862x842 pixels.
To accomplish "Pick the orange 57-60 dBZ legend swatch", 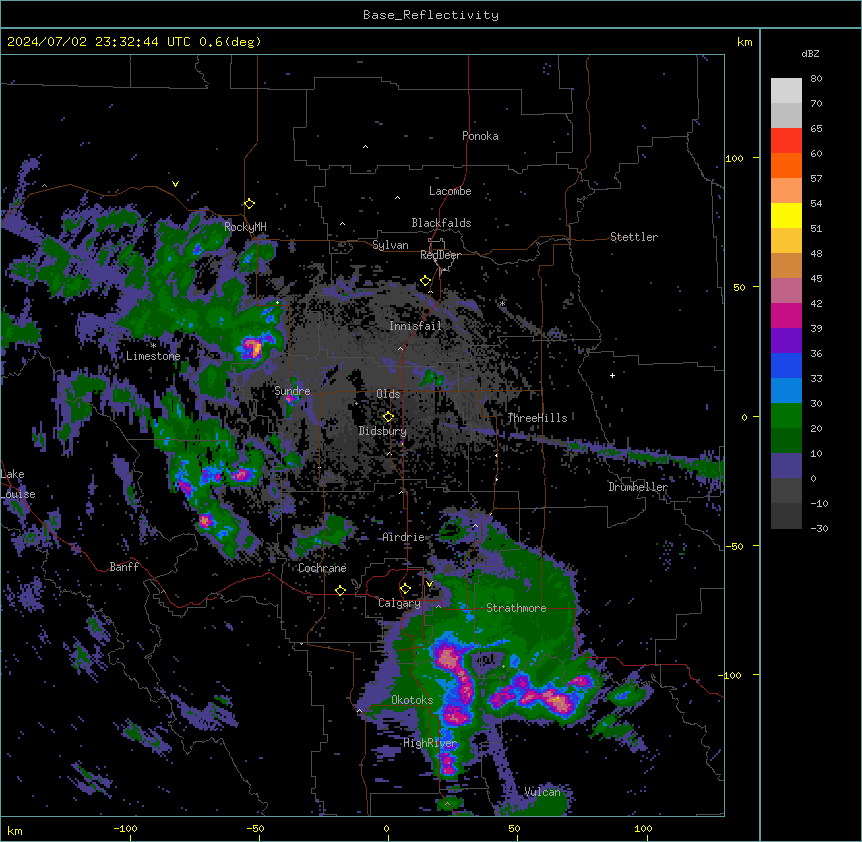I will click(786, 165).
